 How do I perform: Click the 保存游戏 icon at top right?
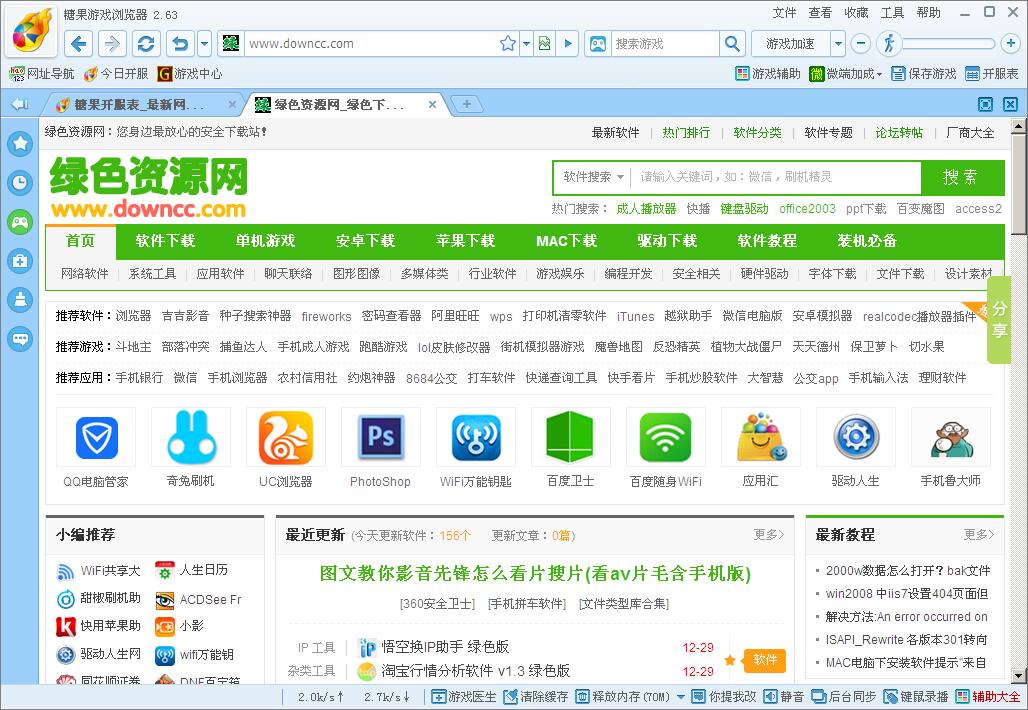[x=922, y=73]
